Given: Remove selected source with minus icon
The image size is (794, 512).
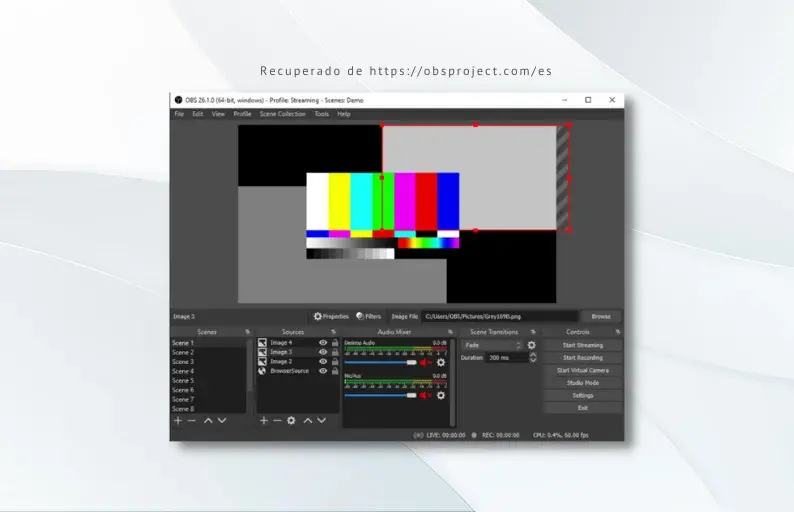Looking at the screenshot, I should [x=277, y=420].
